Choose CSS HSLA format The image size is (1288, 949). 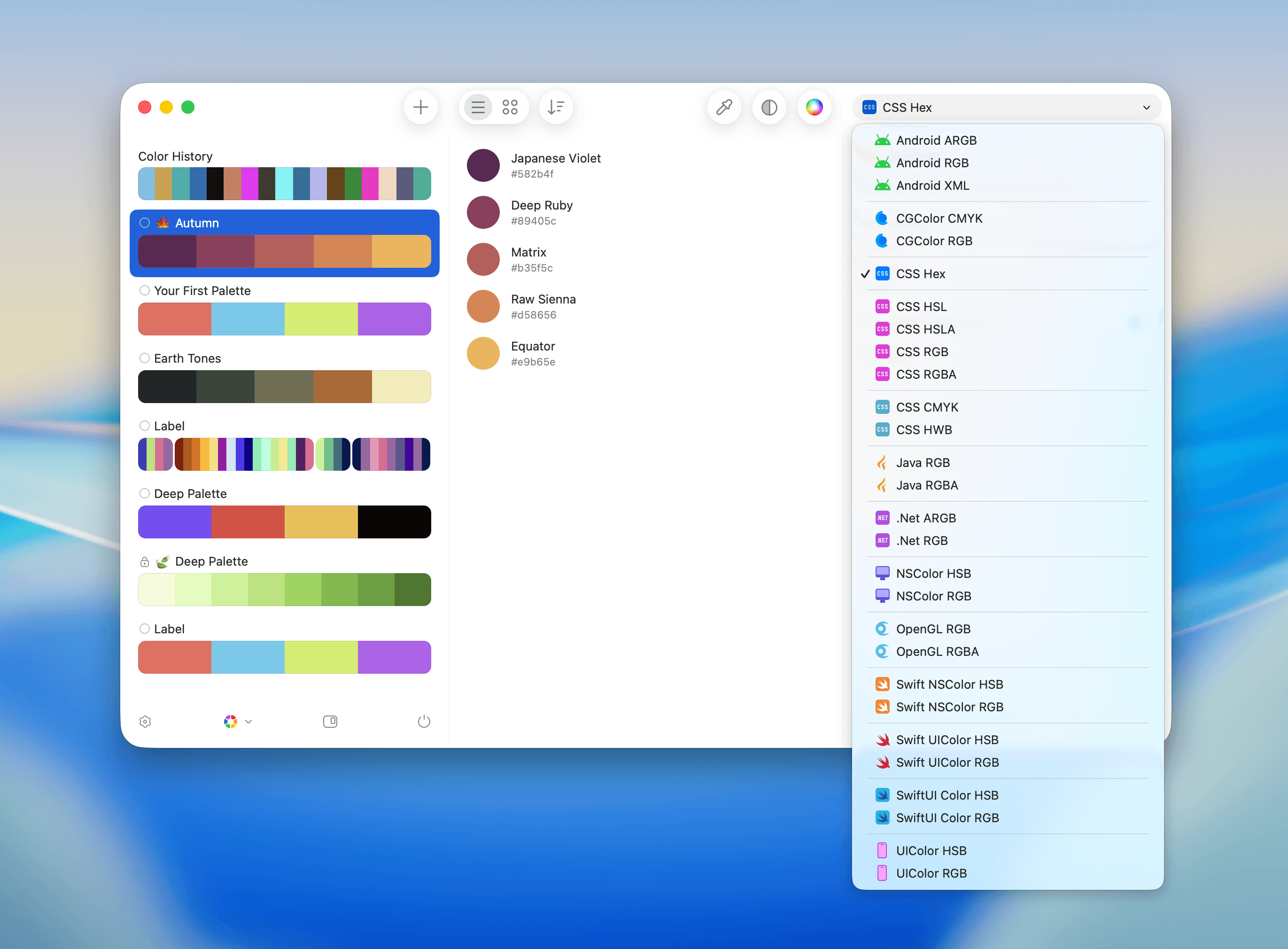click(1008, 329)
